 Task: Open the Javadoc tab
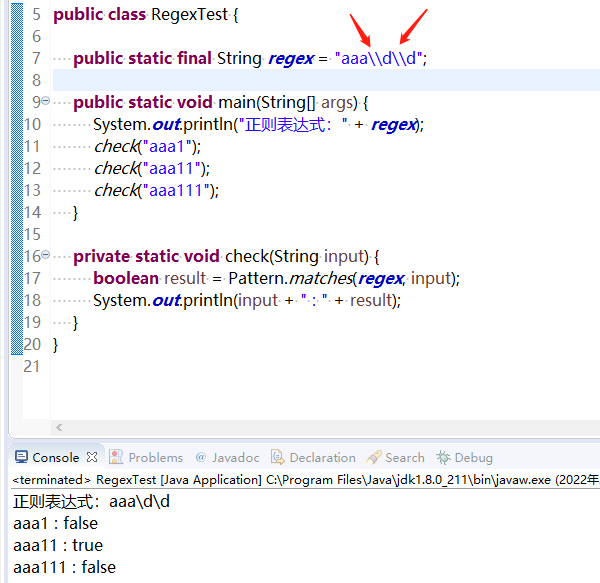[x=227, y=457]
